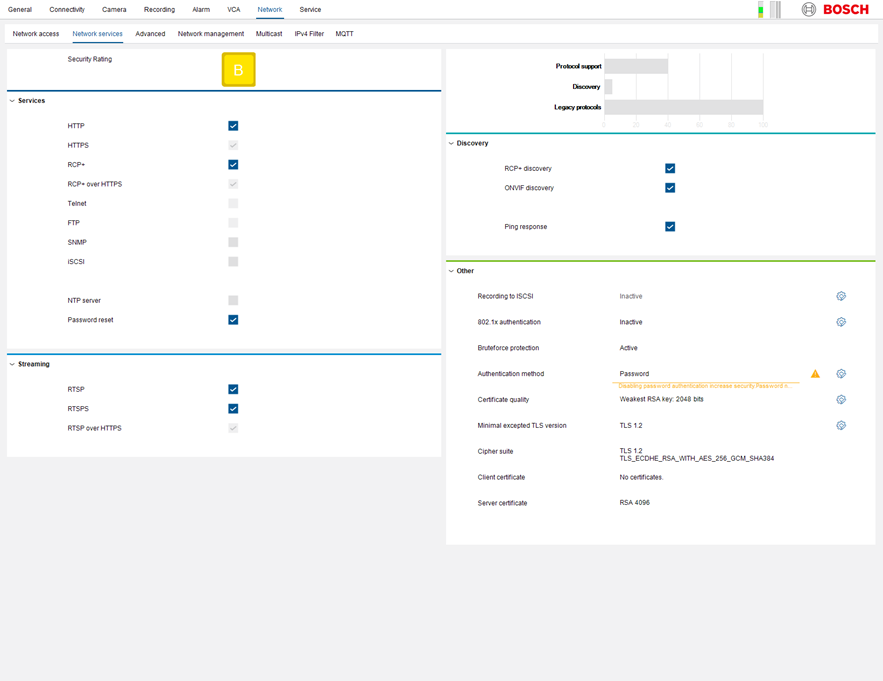Switch to the IPv4 Filter tab
This screenshot has height=681, width=883.
(x=309, y=34)
